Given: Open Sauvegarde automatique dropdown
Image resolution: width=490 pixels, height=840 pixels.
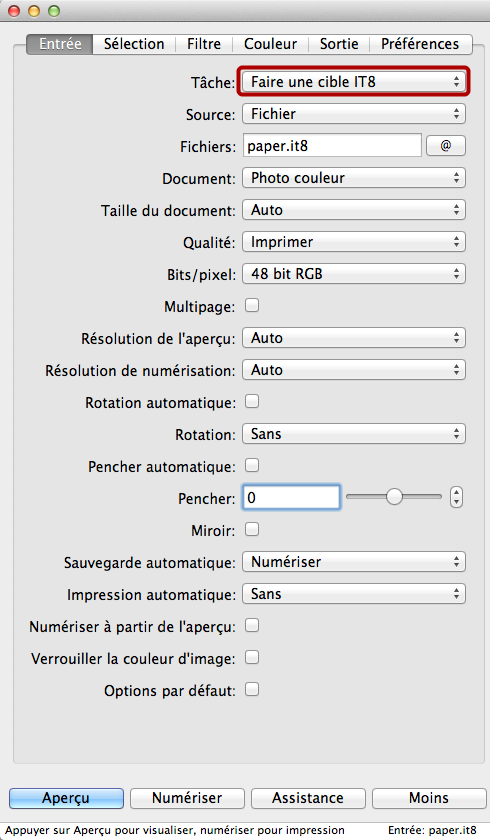Looking at the screenshot, I should pos(354,562).
